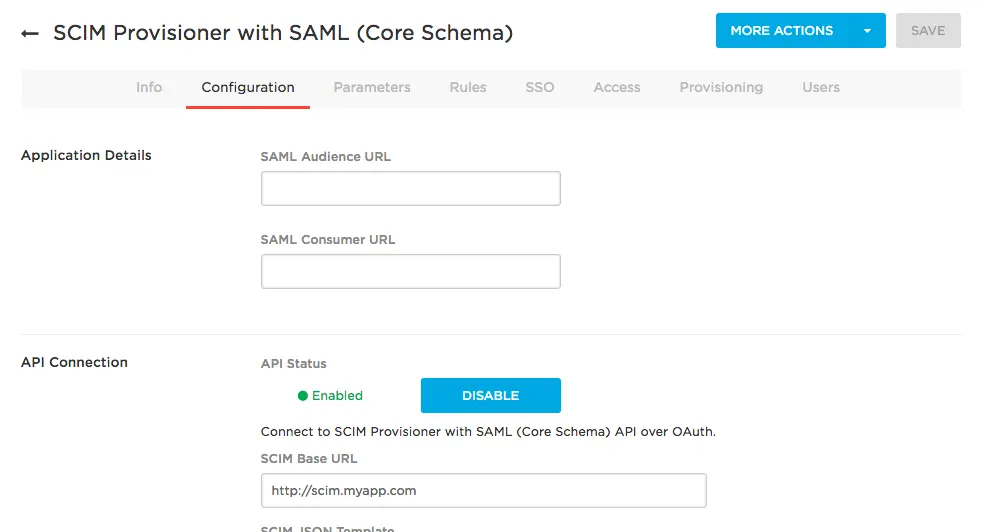Screen dimensions: 983x532
Task: Click the SCIM Provisioner page title
Action: click(x=283, y=33)
